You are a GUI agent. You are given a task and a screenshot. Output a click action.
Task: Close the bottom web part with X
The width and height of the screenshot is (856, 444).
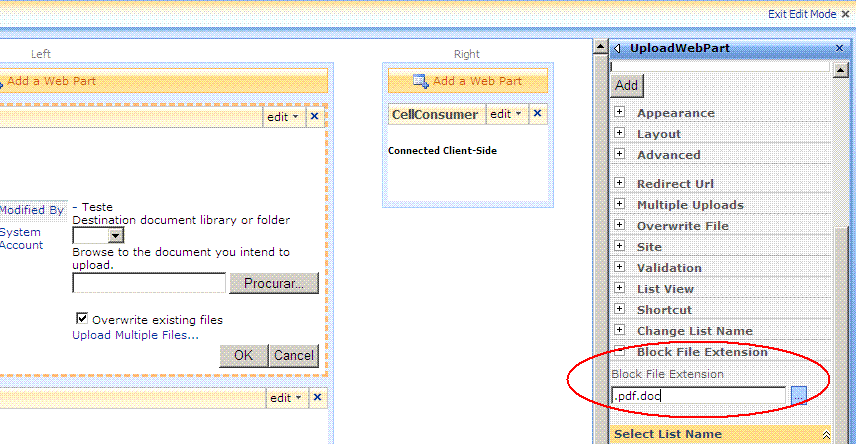(317, 398)
